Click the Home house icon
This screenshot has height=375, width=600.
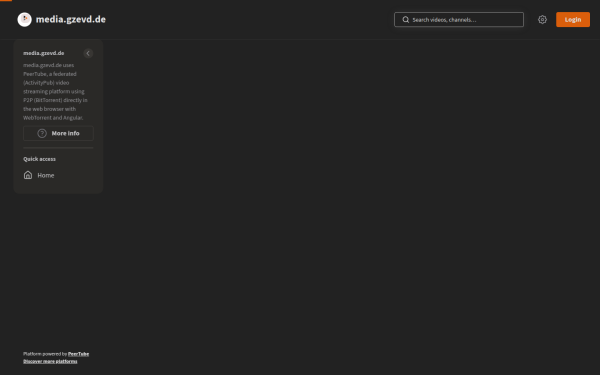[x=28, y=175]
